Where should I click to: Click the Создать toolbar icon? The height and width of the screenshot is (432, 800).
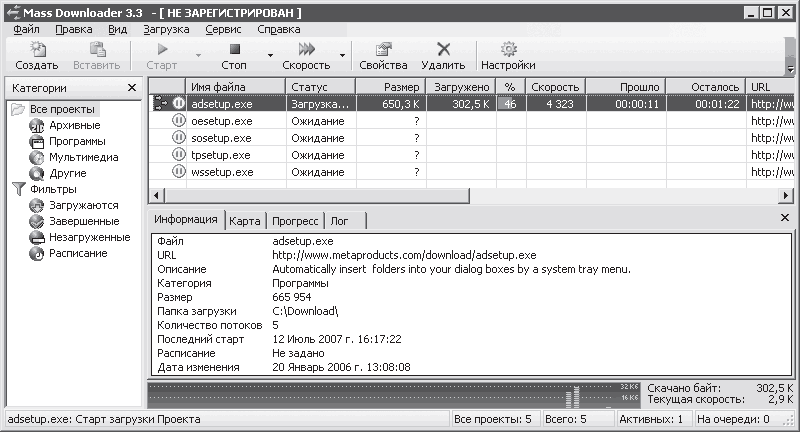pos(37,49)
